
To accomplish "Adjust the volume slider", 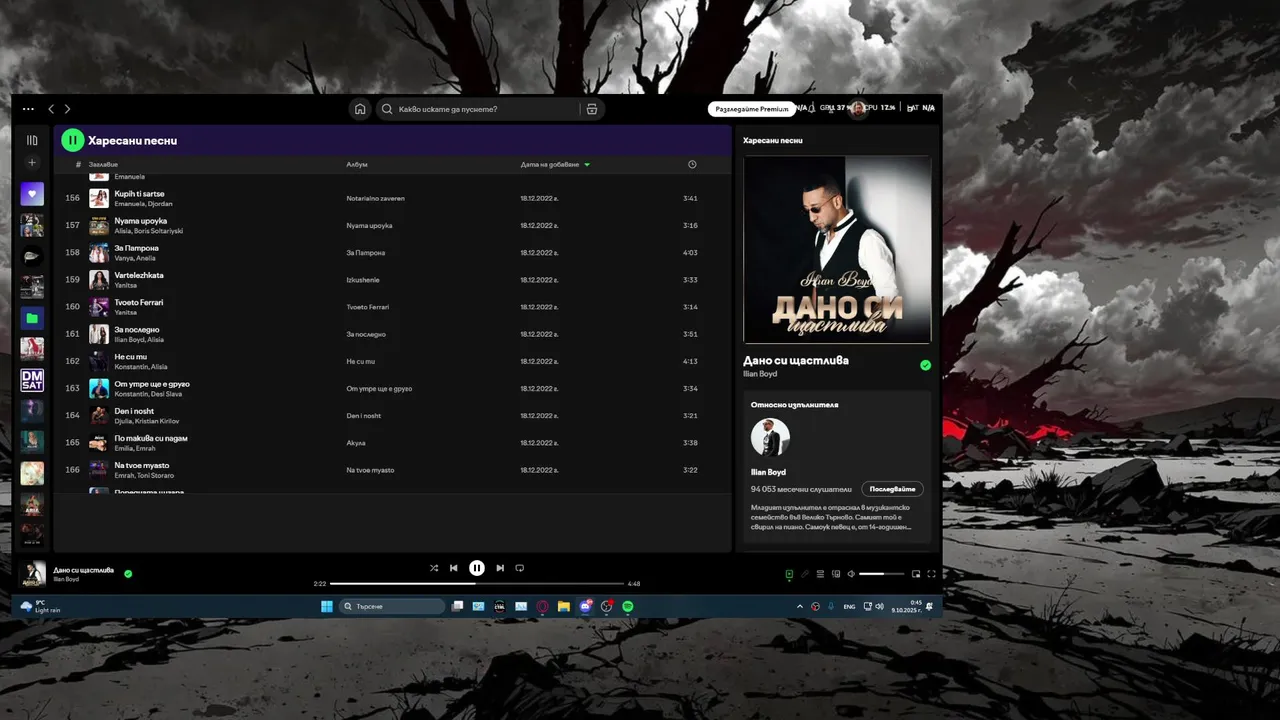I will (881, 574).
